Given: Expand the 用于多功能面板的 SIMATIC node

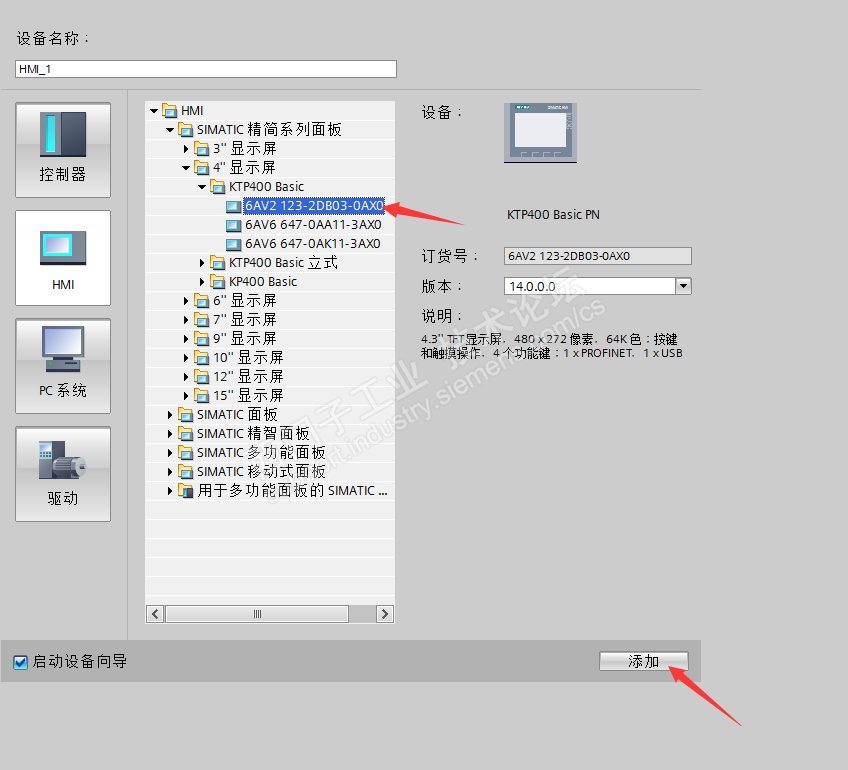Looking at the screenshot, I should pyautogui.click(x=170, y=491).
